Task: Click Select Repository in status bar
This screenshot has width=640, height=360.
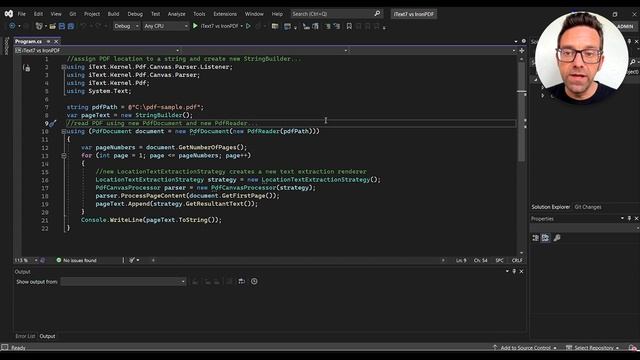Action: (x=593, y=348)
